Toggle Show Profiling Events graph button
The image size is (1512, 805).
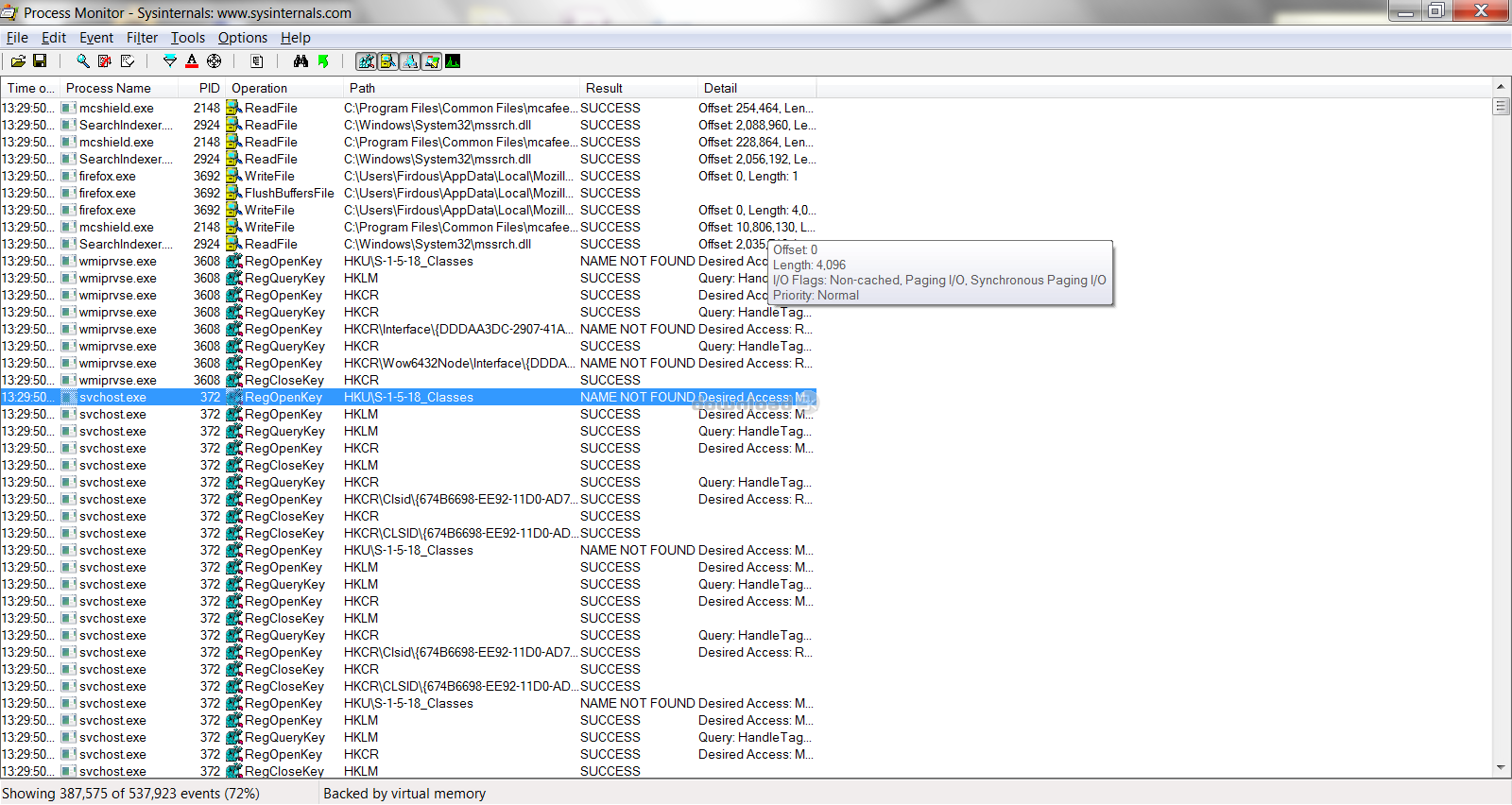pos(454,61)
